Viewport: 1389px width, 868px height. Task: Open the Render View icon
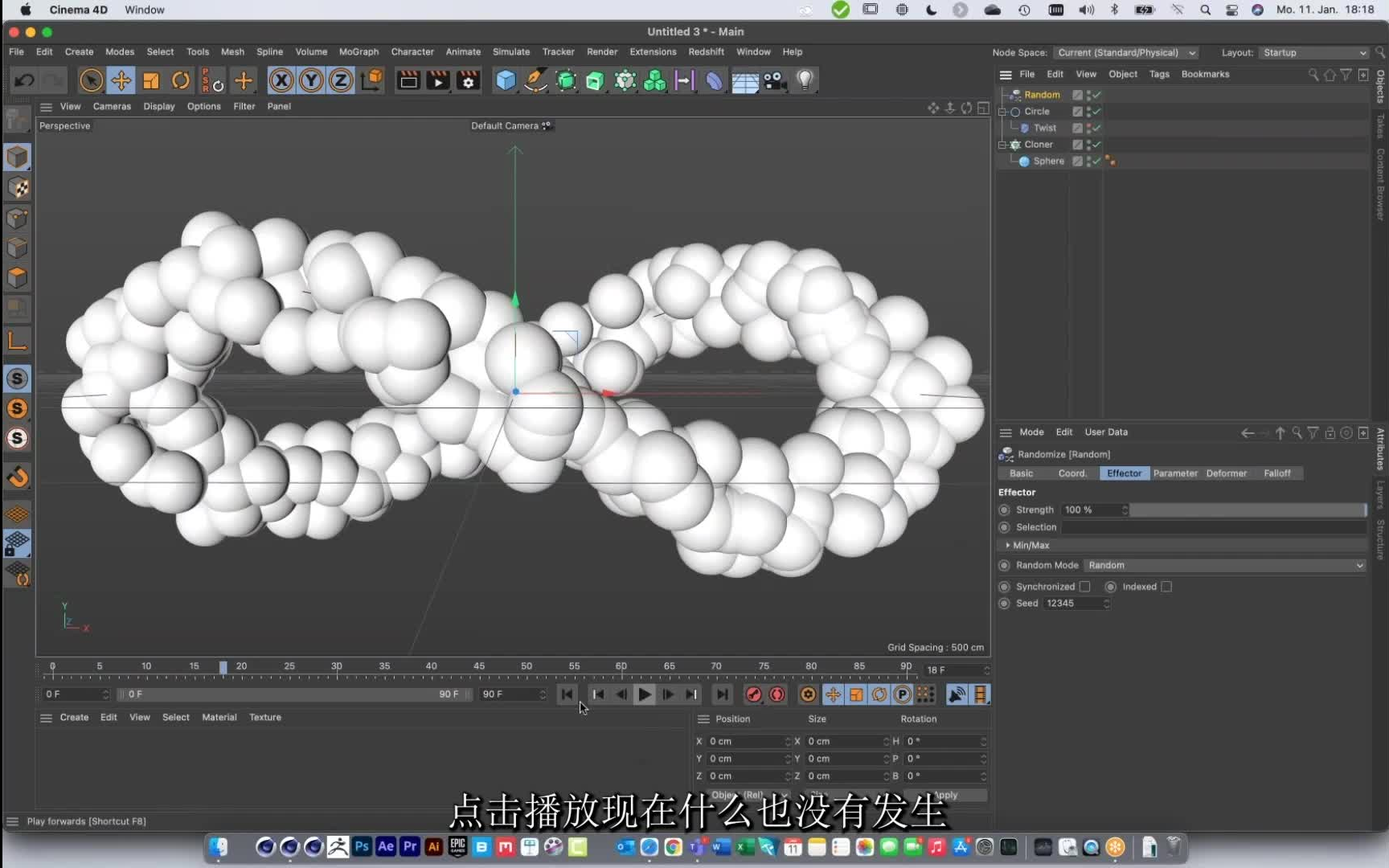pos(407,80)
